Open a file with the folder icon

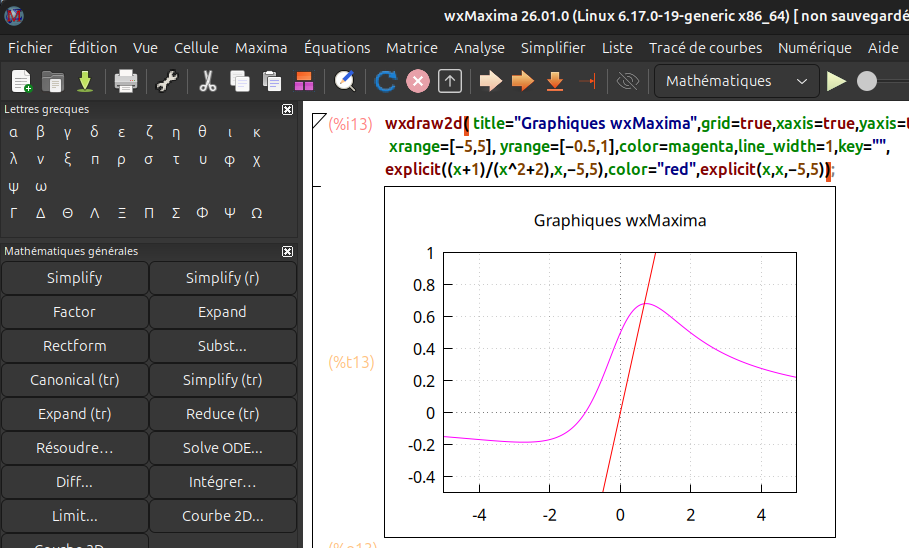[x=53, y=81]
